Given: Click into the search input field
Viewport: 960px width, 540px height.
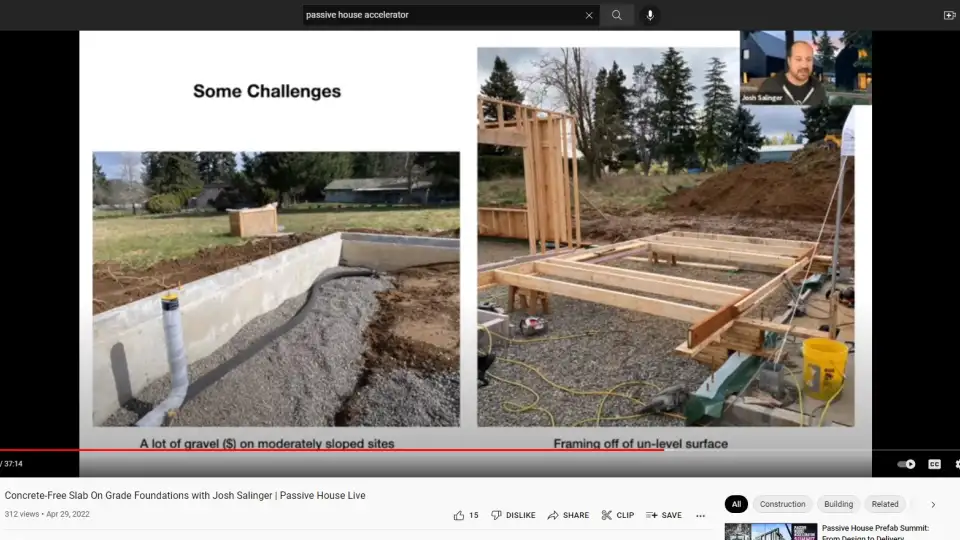Looking at the screenshot, I should click(x=440, y=15).
